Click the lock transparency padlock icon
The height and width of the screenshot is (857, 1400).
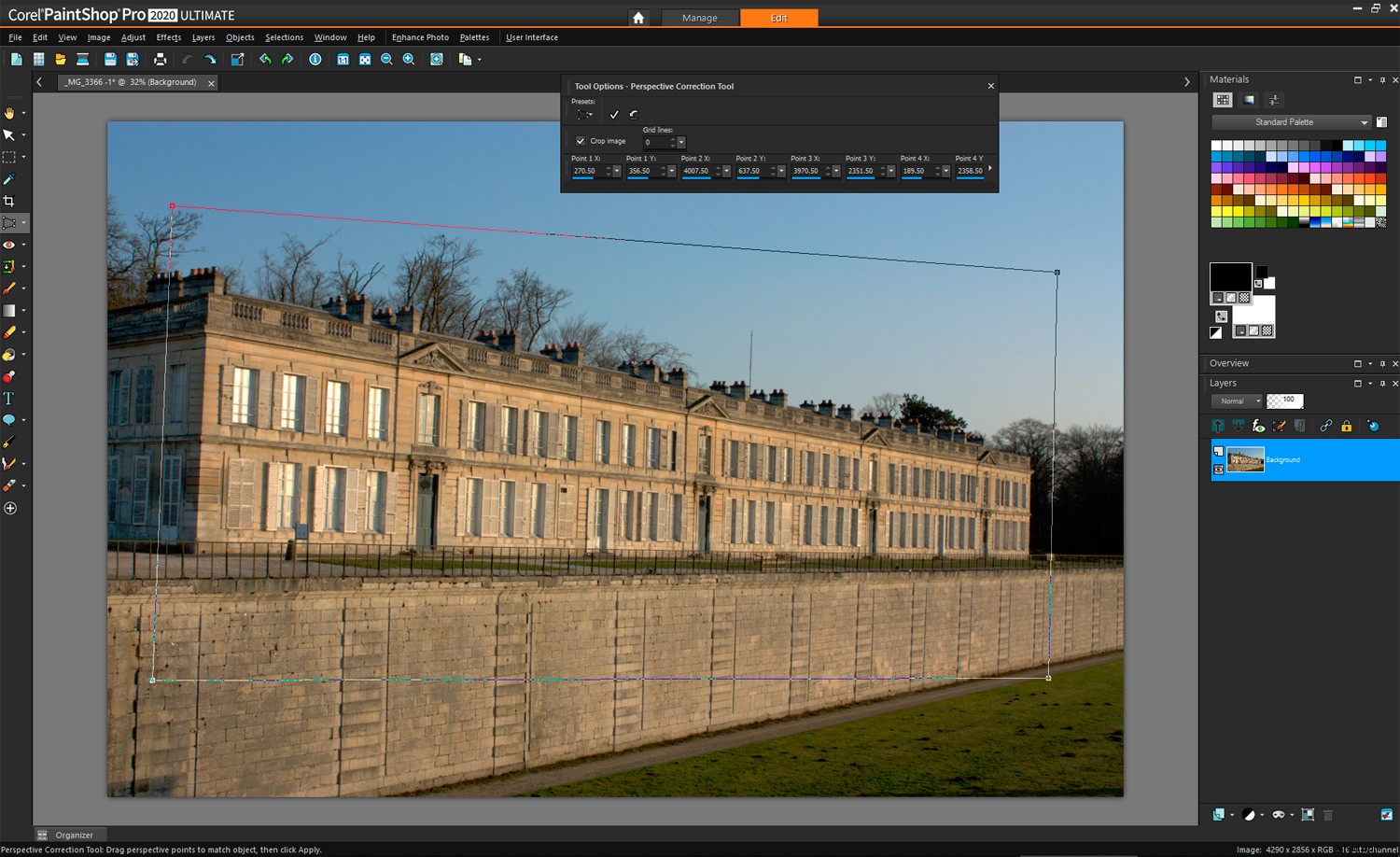point(1347,425)
